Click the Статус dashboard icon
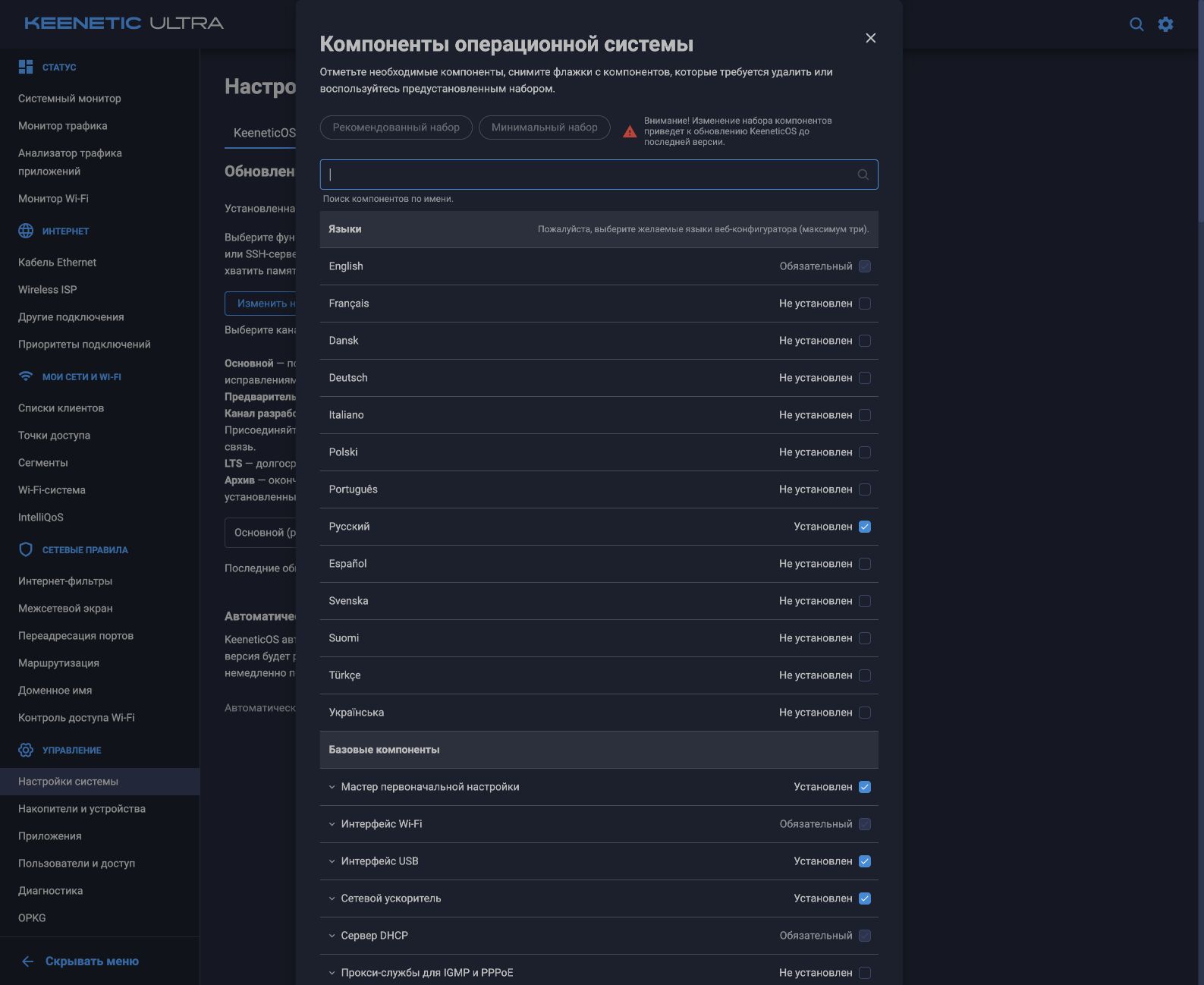This screenshot has width=1204, height=985. coord(26,67)
